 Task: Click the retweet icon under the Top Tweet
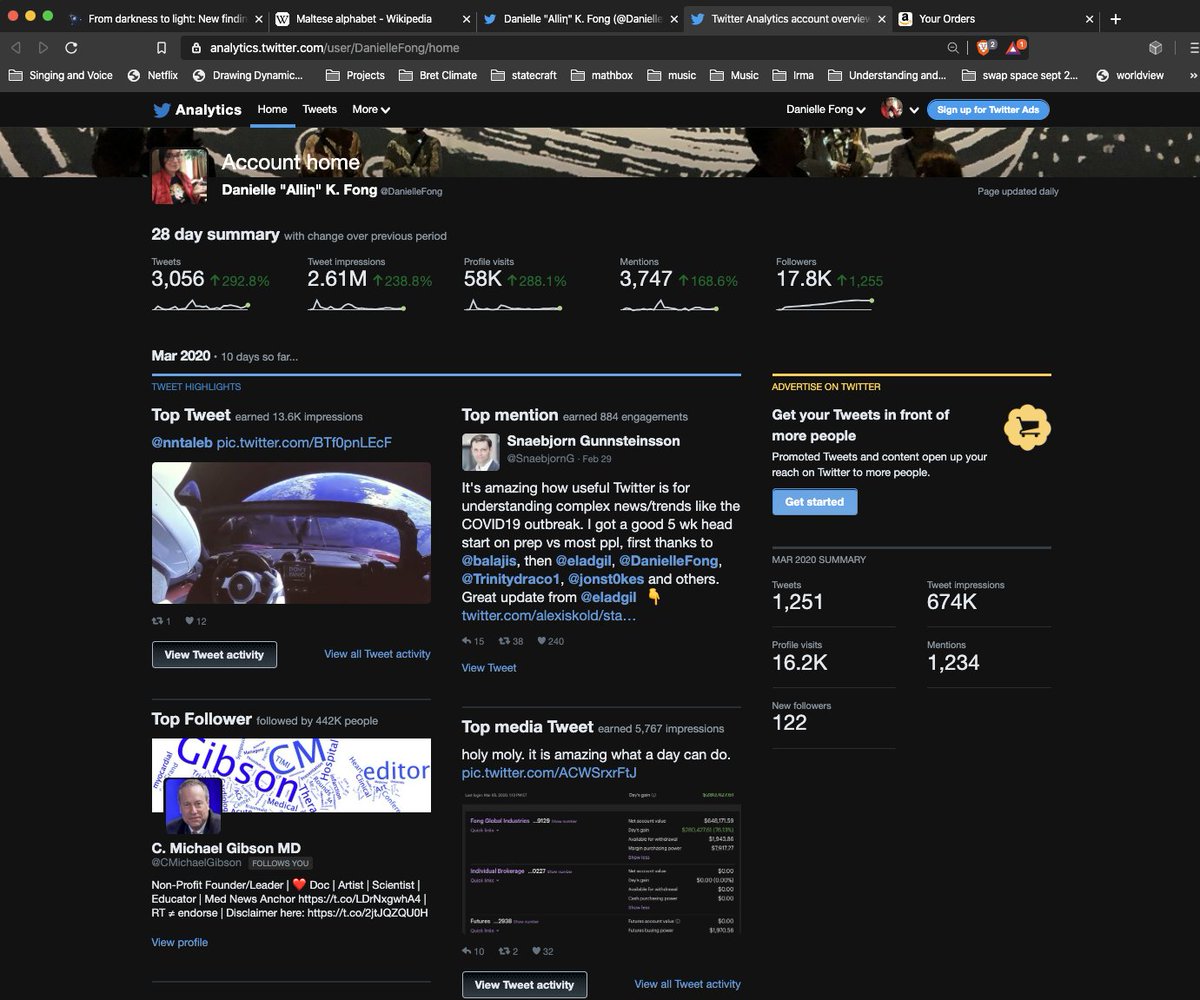point(157,622)
